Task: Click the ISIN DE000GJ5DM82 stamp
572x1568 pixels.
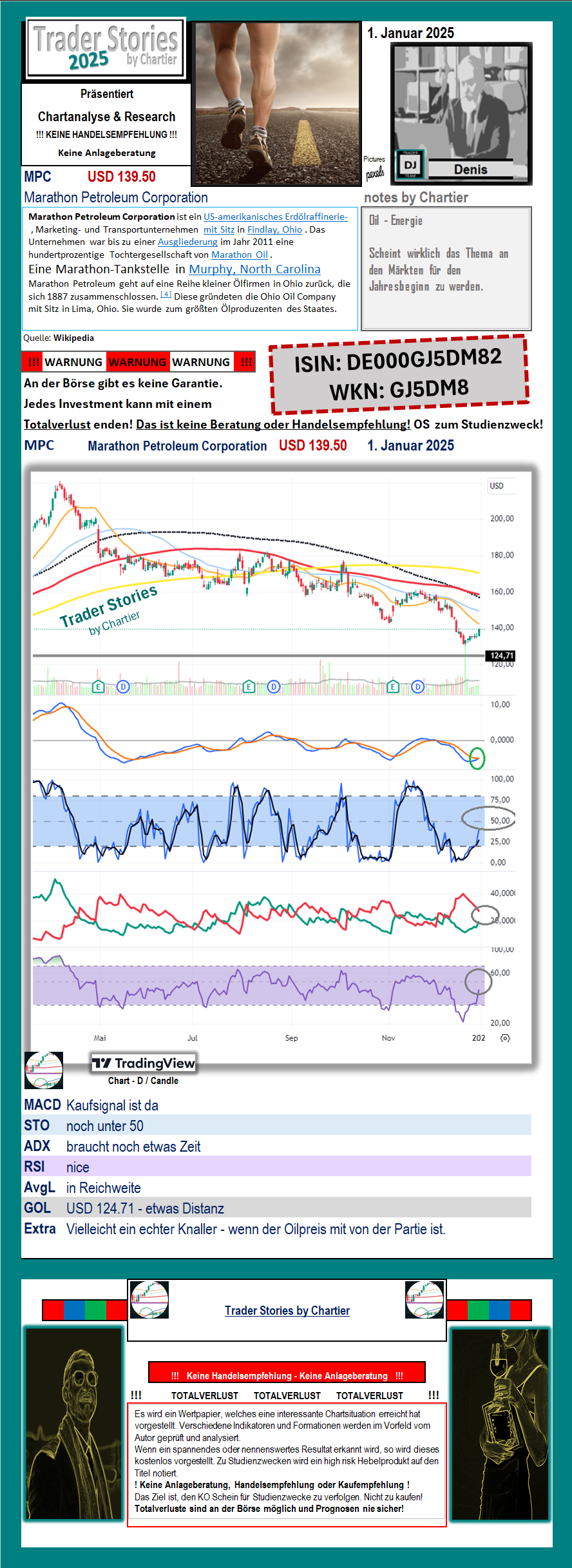Action: pyautogui.click(x=399, y=374)
